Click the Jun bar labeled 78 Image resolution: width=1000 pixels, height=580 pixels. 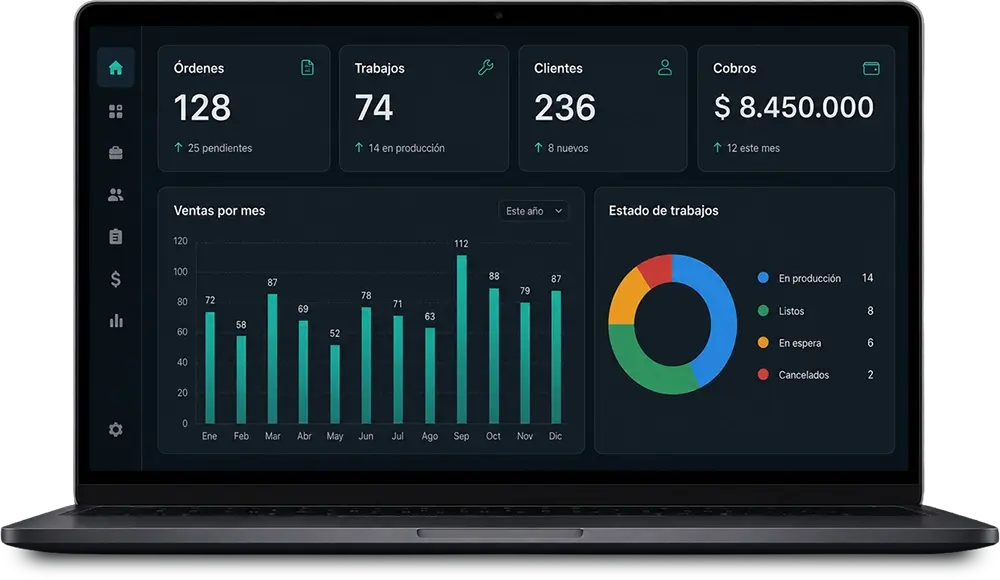tap(366, 365)
